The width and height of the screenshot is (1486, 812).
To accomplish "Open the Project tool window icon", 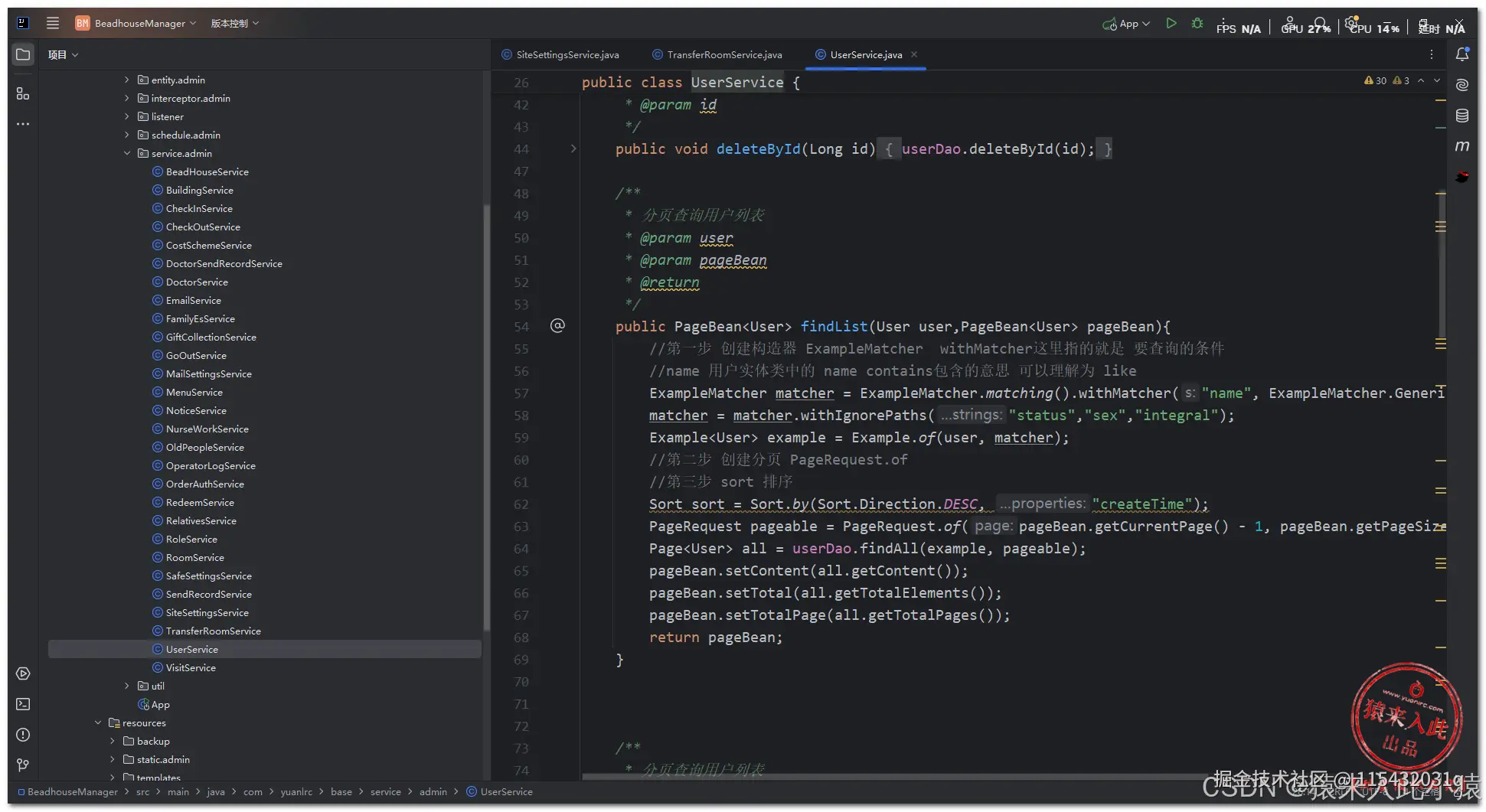I will (x=23, y=54).
